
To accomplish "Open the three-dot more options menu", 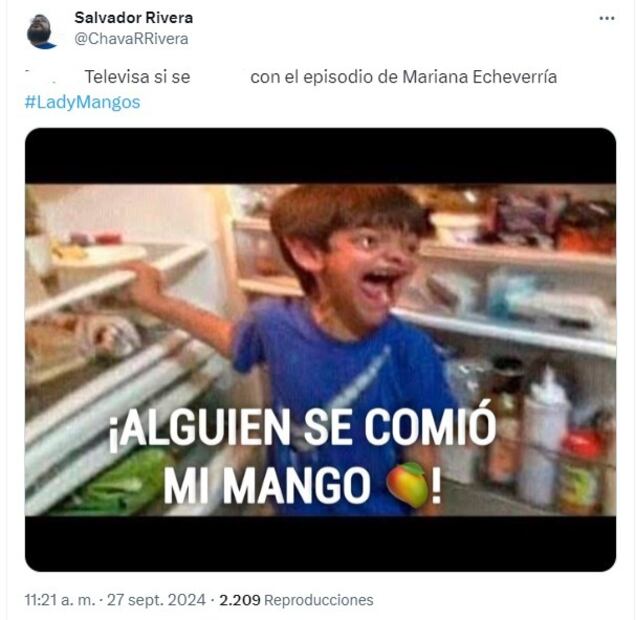I will tap(606, 18).
